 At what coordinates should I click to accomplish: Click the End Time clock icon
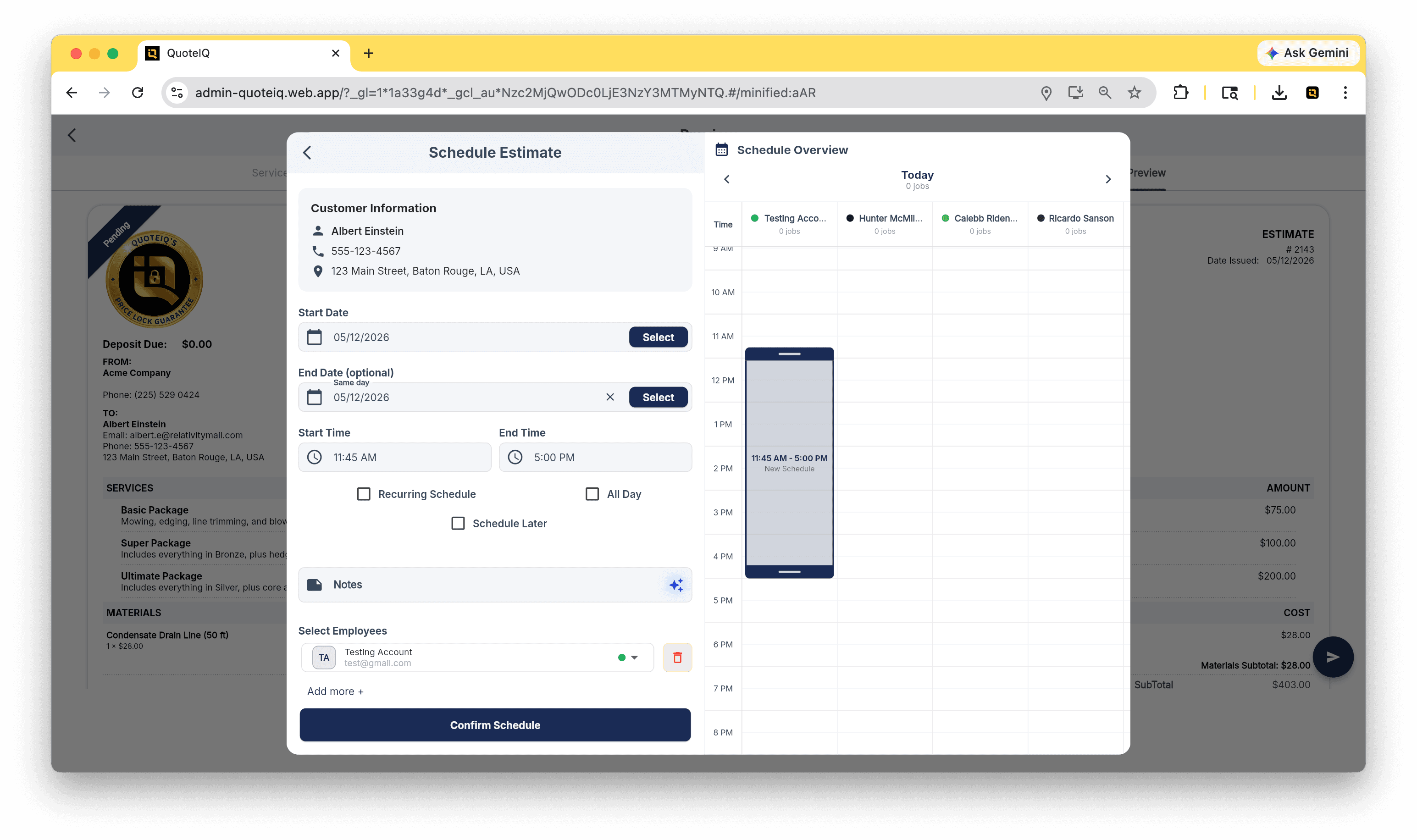click(515, 457)
